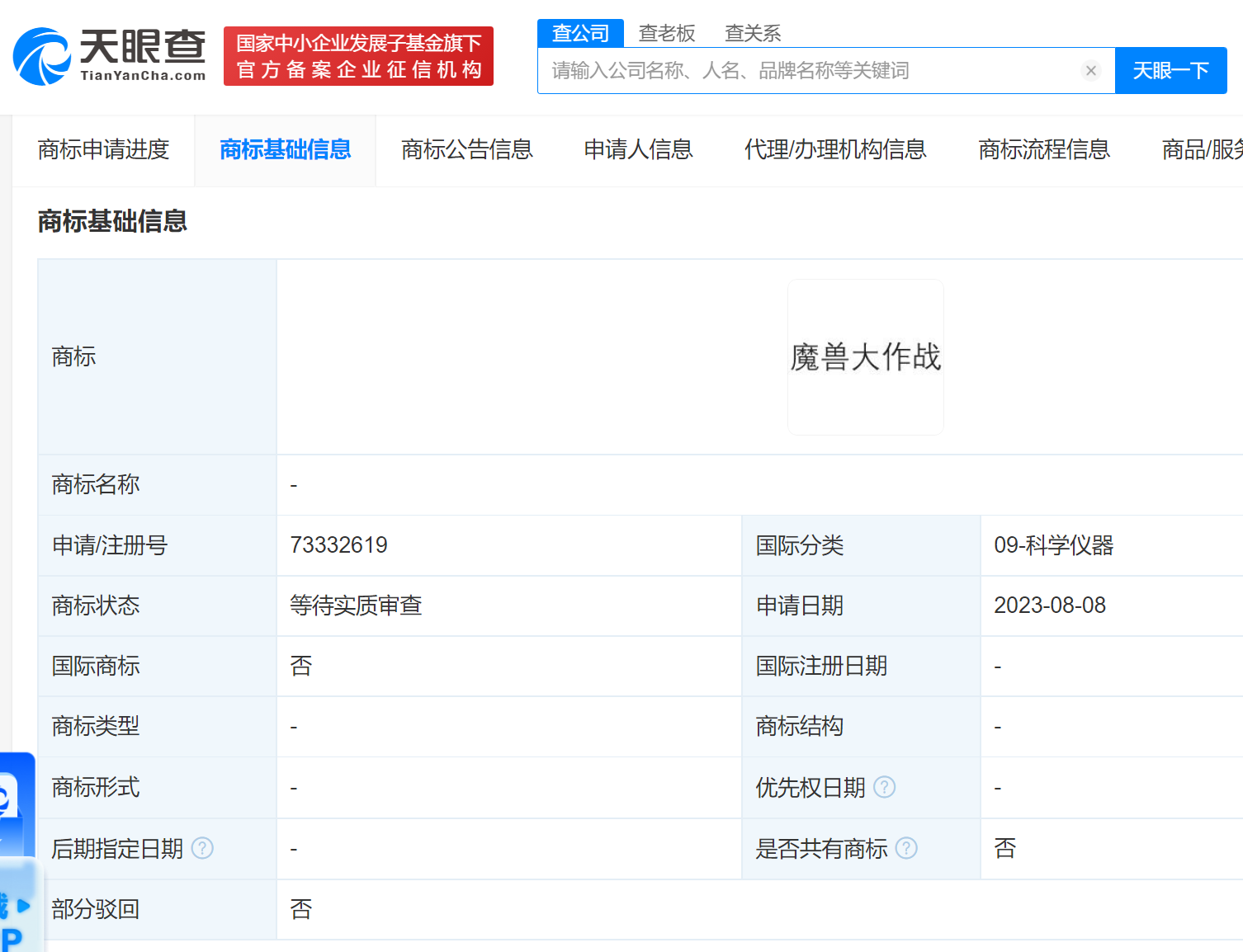Open the 申请人信息 tab
This screenshot has width=1243, height=952.
638,150
